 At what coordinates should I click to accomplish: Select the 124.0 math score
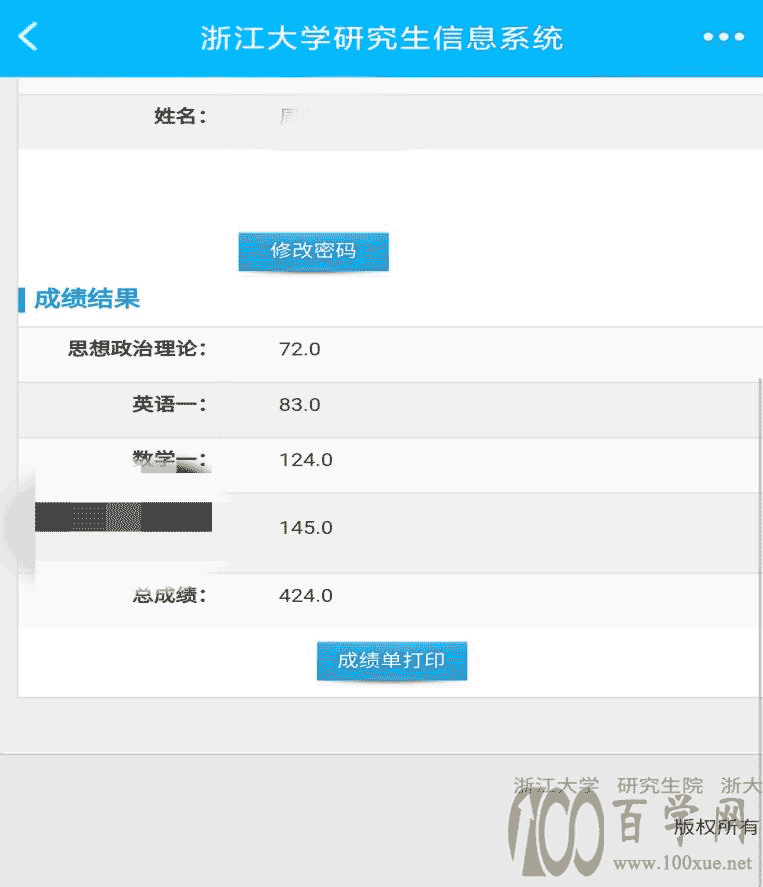[305, 459]
